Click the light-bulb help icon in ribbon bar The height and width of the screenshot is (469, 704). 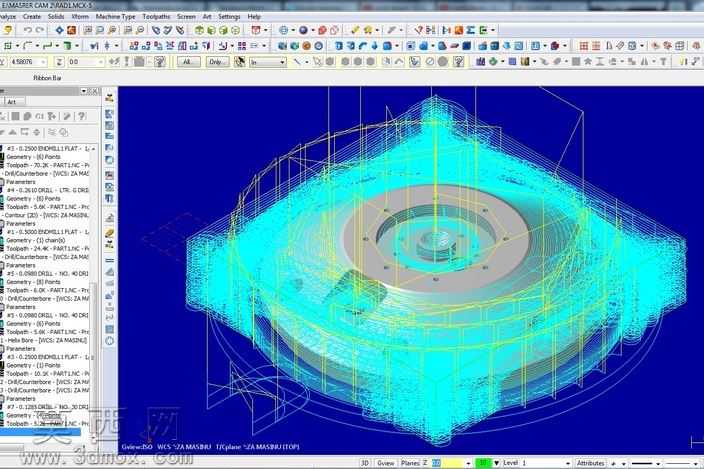click(458, 62)
